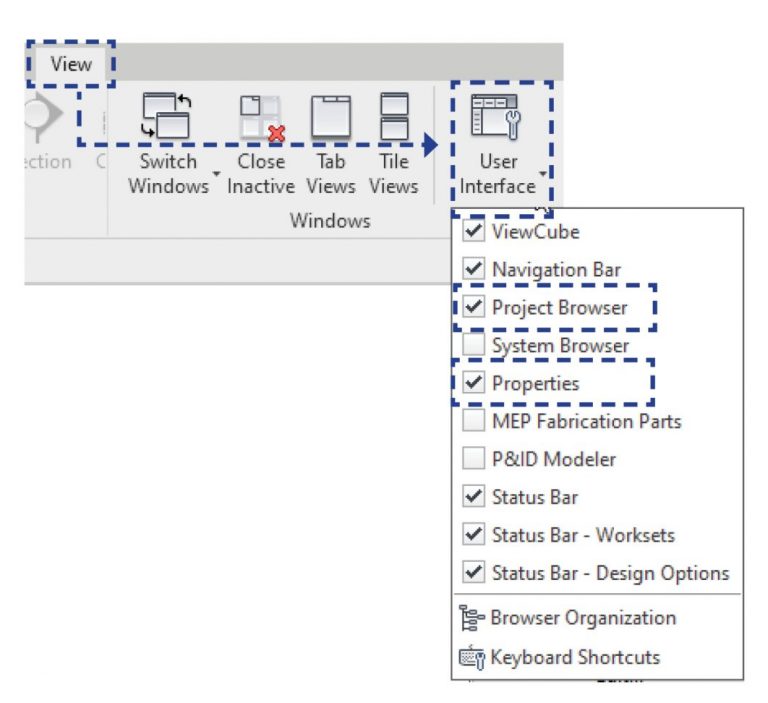Open Keyboard Shortcuts from the menu
Image resolution: width=768 pixels, height=703 pixels.
click(x=574, y=657)
